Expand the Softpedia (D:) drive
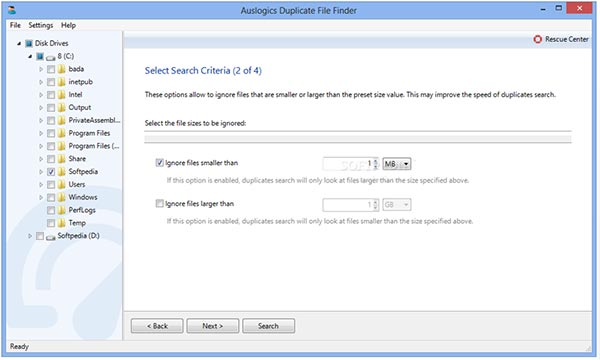 tap(30, 236)
